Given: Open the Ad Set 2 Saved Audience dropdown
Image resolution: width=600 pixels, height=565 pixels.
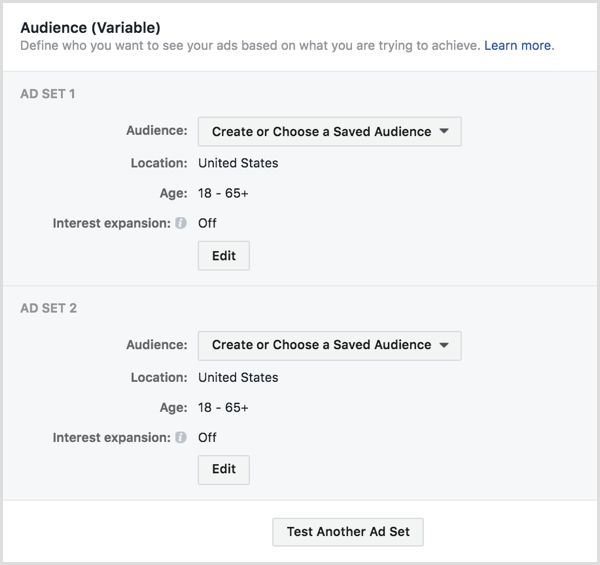Looking at the screenshot, I should [x=329, y=346].
